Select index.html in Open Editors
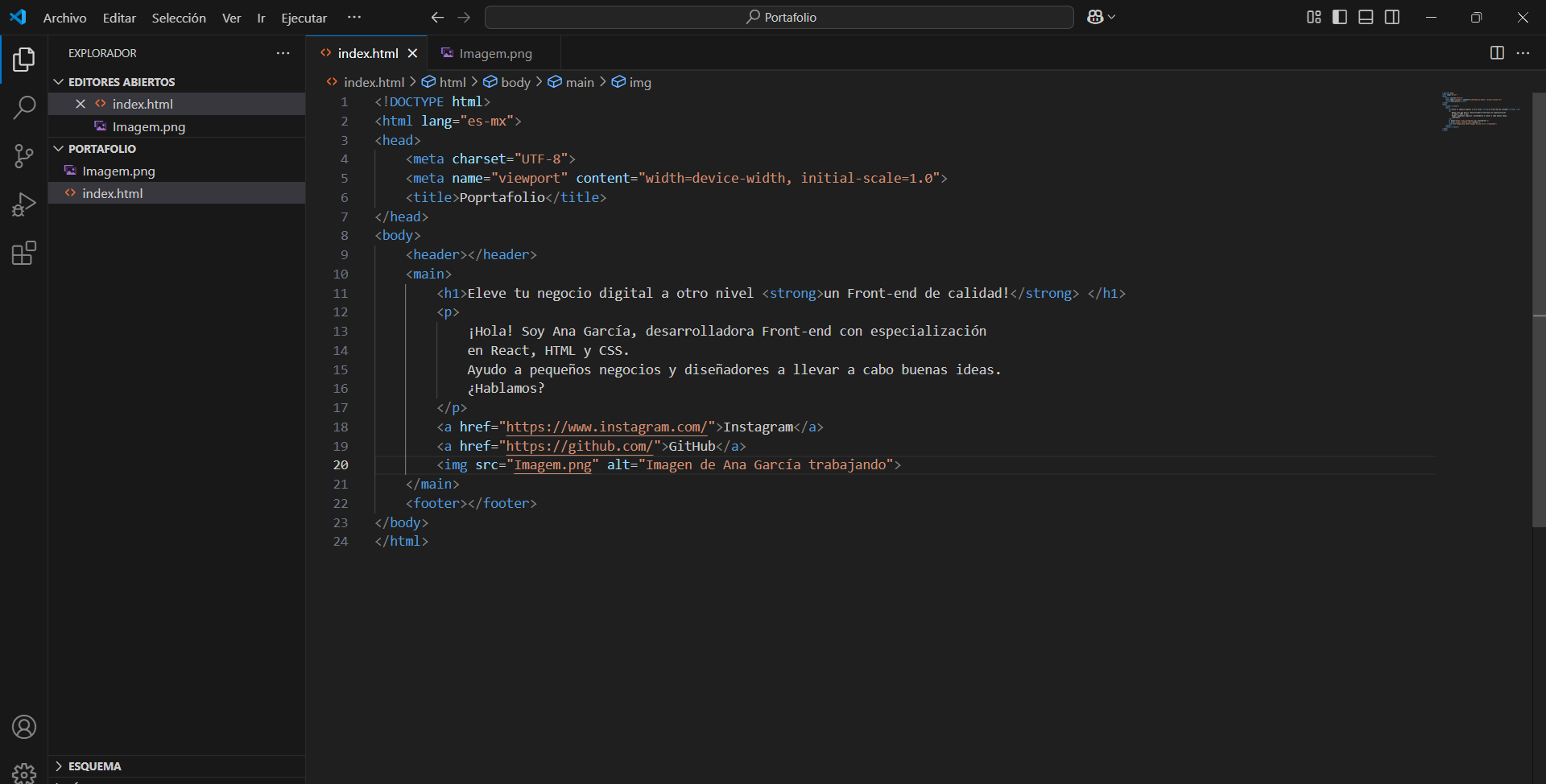This screenshot has height=784, width=1546. tap(176, 104)
